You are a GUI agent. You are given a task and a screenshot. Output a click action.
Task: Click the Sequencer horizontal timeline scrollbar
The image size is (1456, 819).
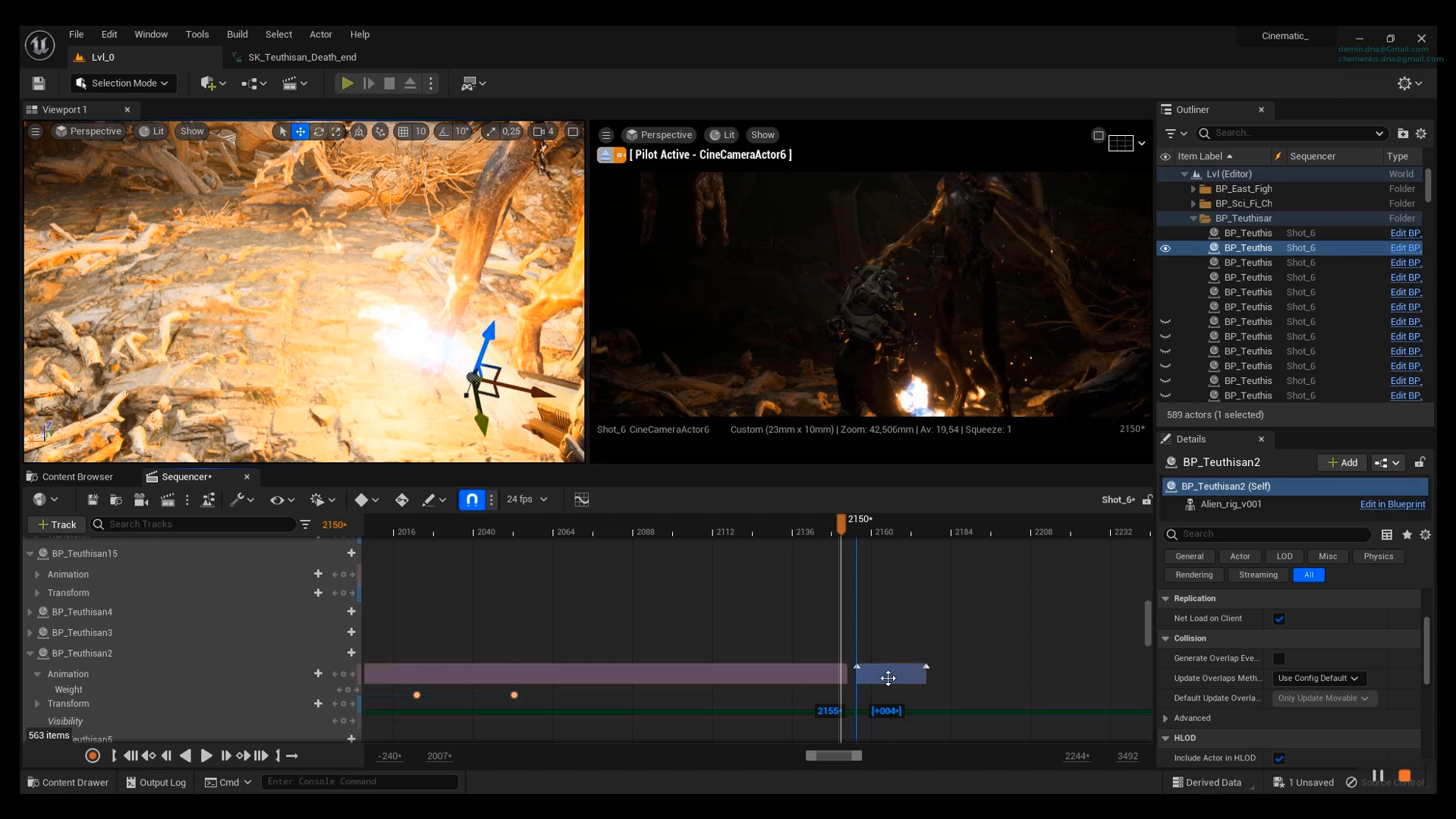point(833,755)
